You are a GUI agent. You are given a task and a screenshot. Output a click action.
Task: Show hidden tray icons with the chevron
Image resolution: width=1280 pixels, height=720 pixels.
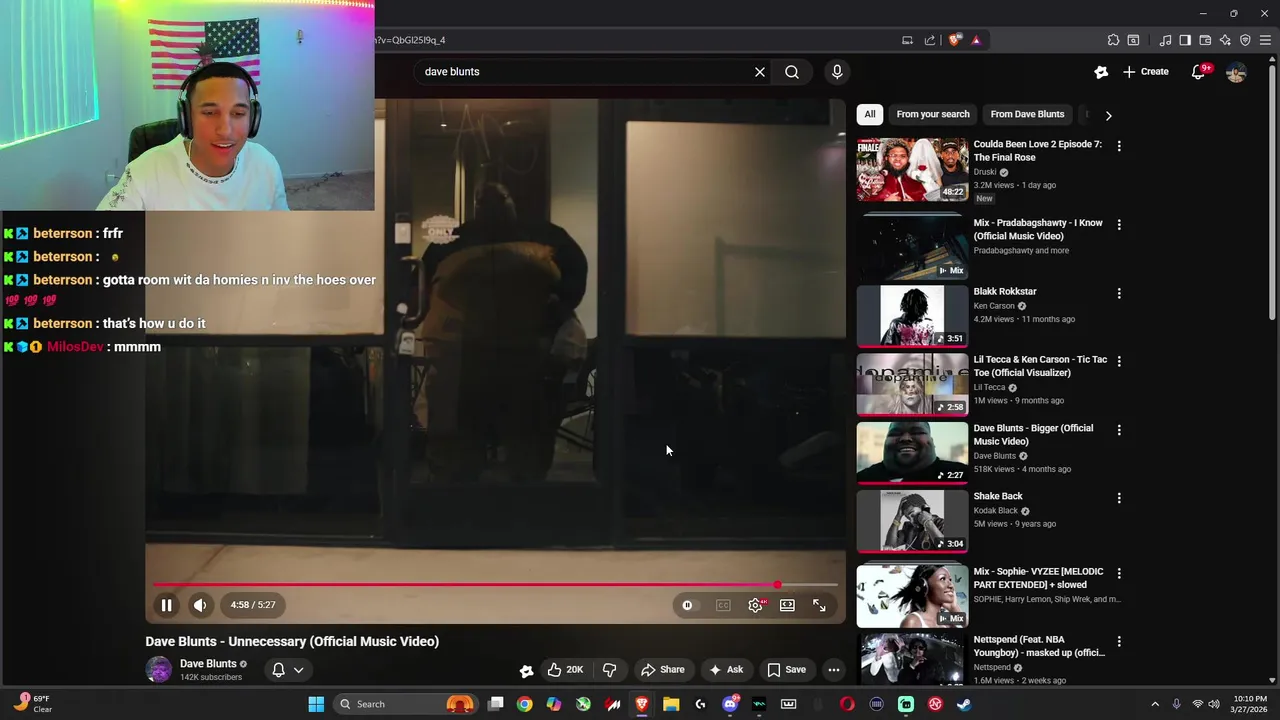[x=1155, y=704]
